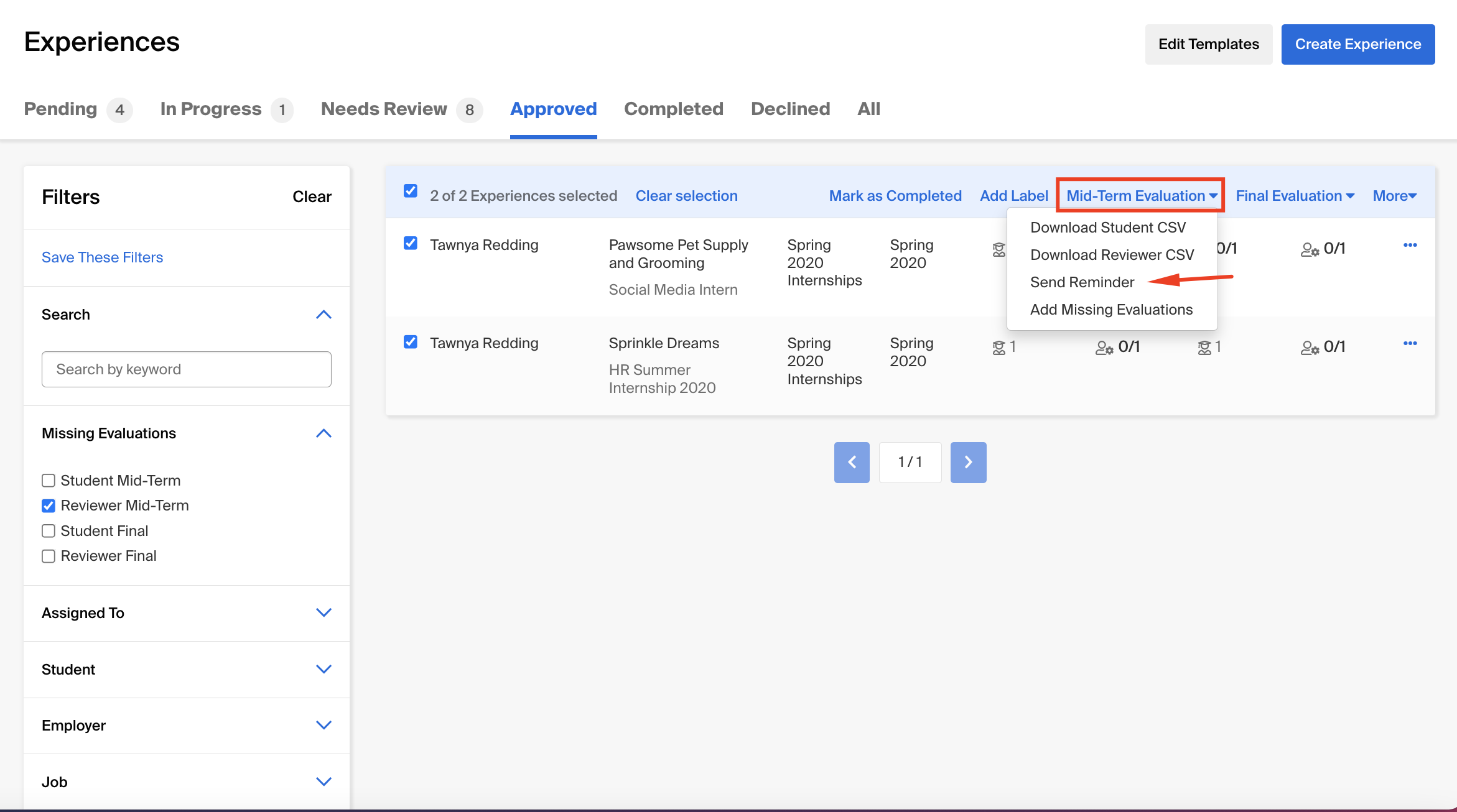The width and height of the screenshot is (1457, 812).
Task: Switch to the In Progress tab
Action: (226, 109)
